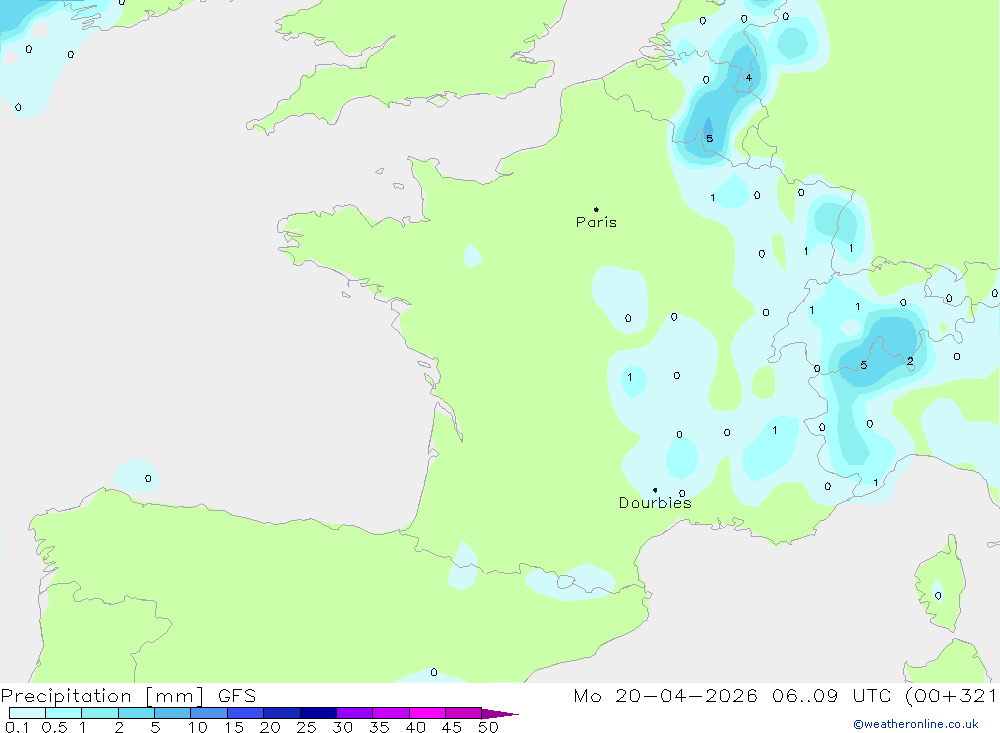The width and height of the screenshot is (1000, 733).
Task: Pick the 10–15 mm legend swatch
Action: coord(209,713)
